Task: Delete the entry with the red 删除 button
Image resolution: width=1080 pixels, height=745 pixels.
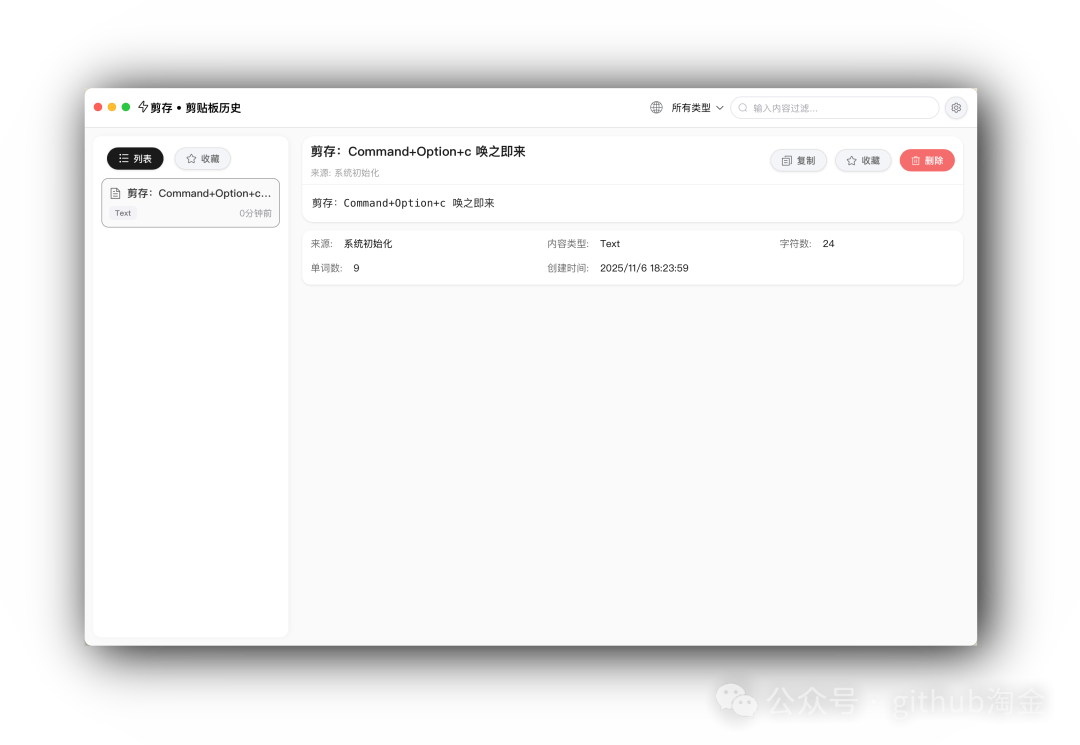Action: (x=927, y=160)
